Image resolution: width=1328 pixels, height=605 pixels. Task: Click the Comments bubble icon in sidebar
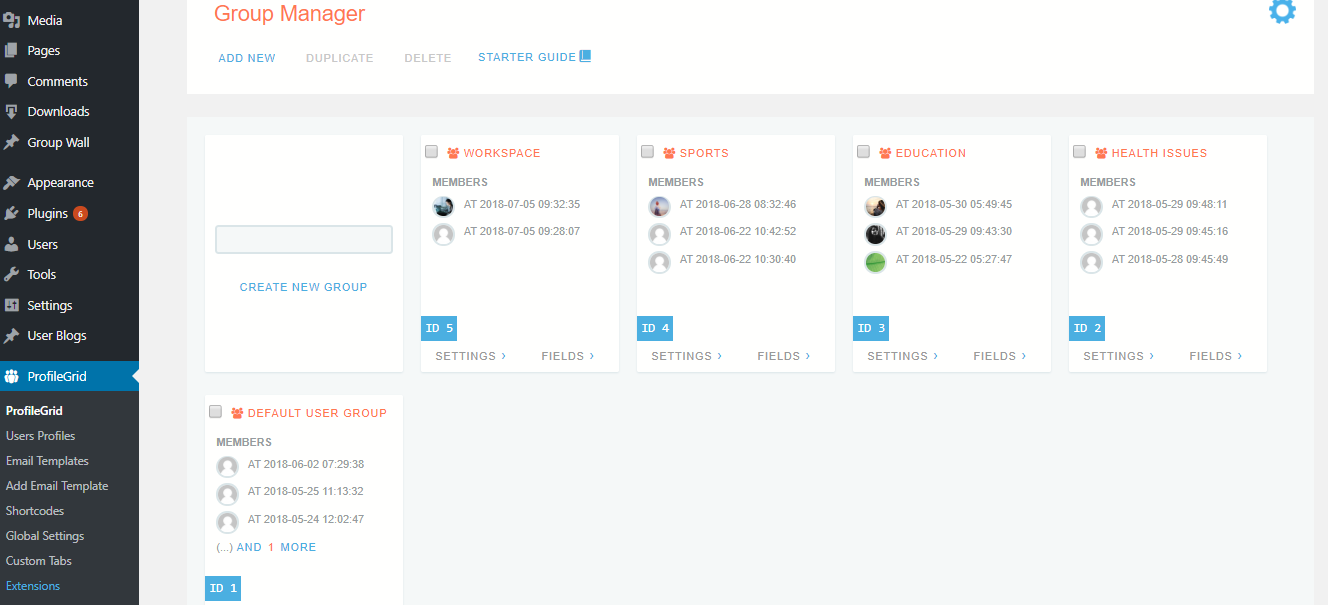tap(12, 81)
